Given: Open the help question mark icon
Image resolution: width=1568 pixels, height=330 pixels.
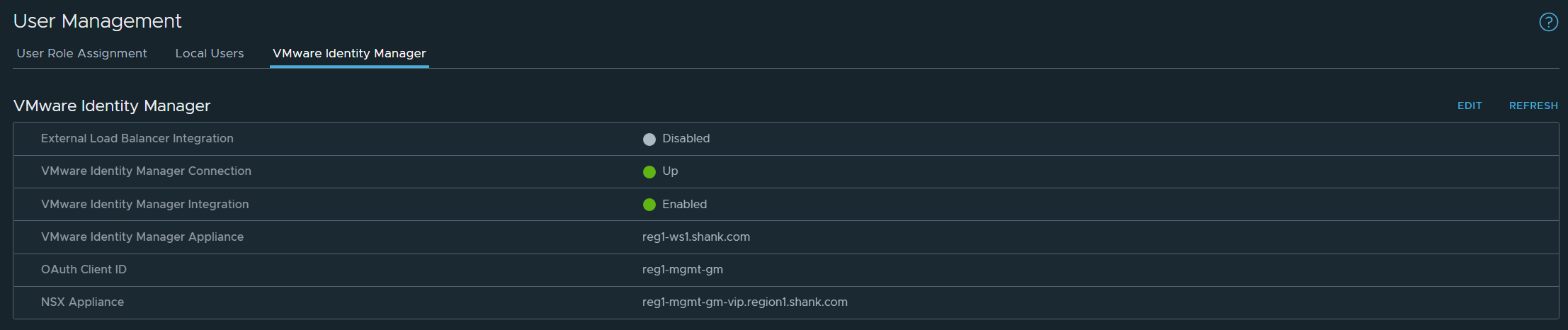Looking at the screenshot, I should click(x=1548, y=23).
